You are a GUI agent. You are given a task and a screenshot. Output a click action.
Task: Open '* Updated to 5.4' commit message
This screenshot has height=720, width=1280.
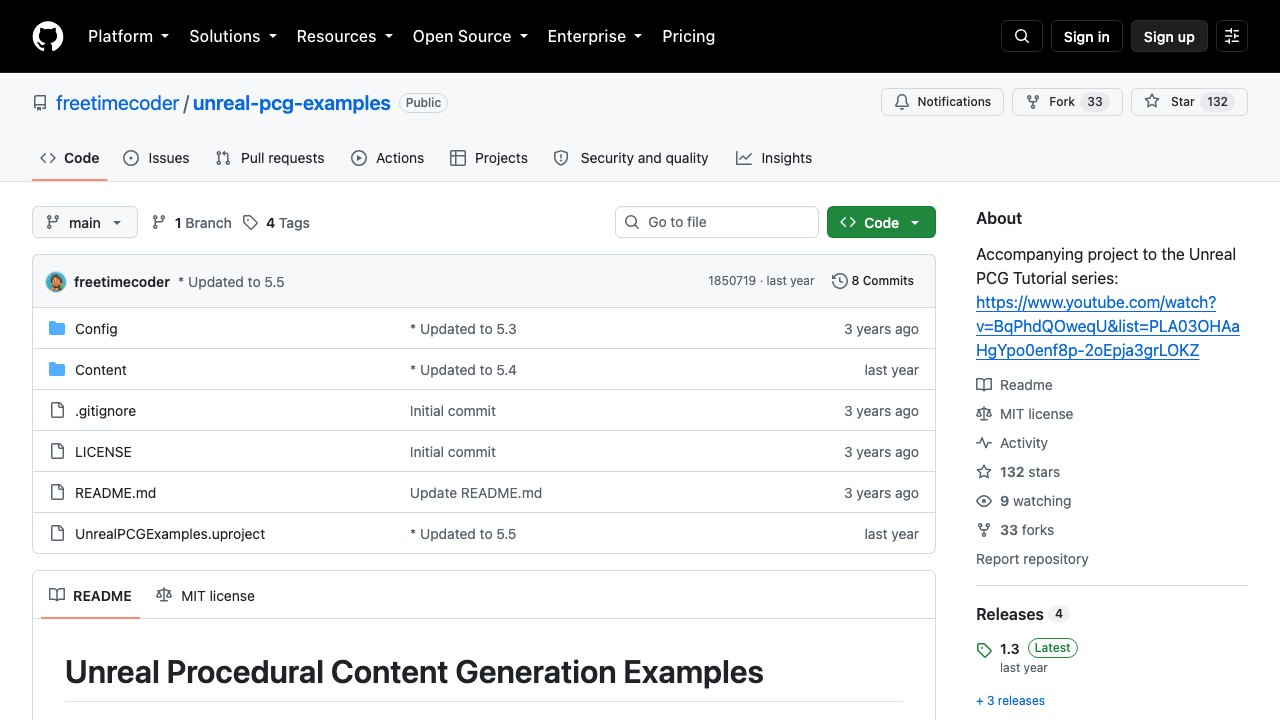pyautogui.click(x=463, y=370)
